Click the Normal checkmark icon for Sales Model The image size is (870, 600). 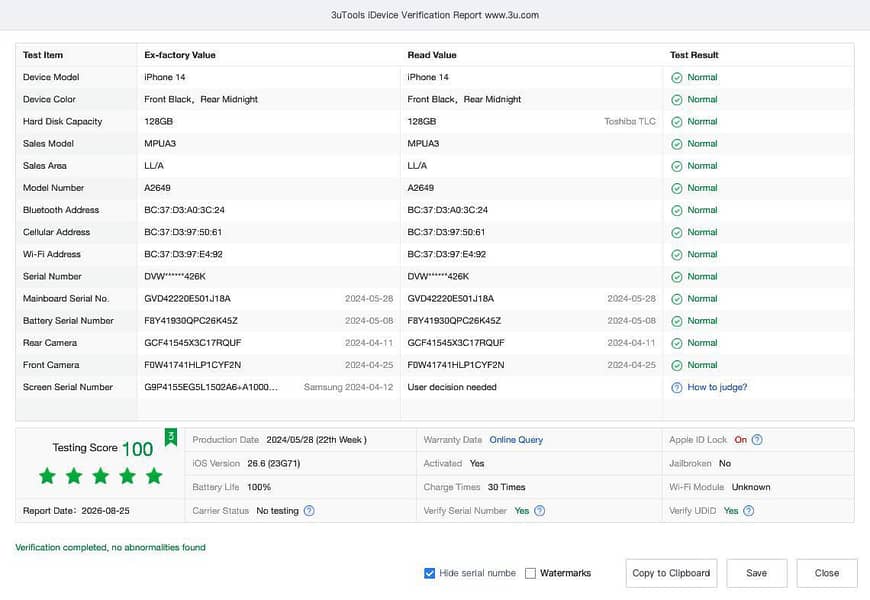point(676,144)
